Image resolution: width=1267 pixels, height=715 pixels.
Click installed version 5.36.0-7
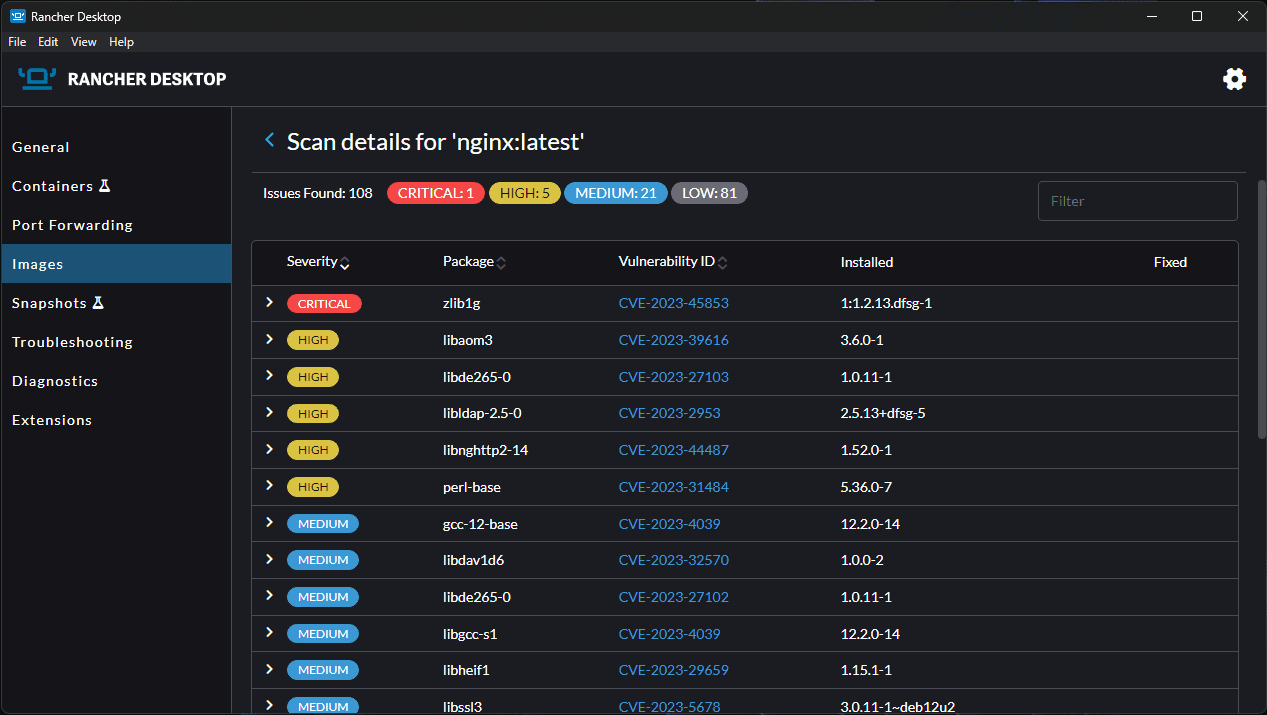pyautogui.click(x=866, y=487)
